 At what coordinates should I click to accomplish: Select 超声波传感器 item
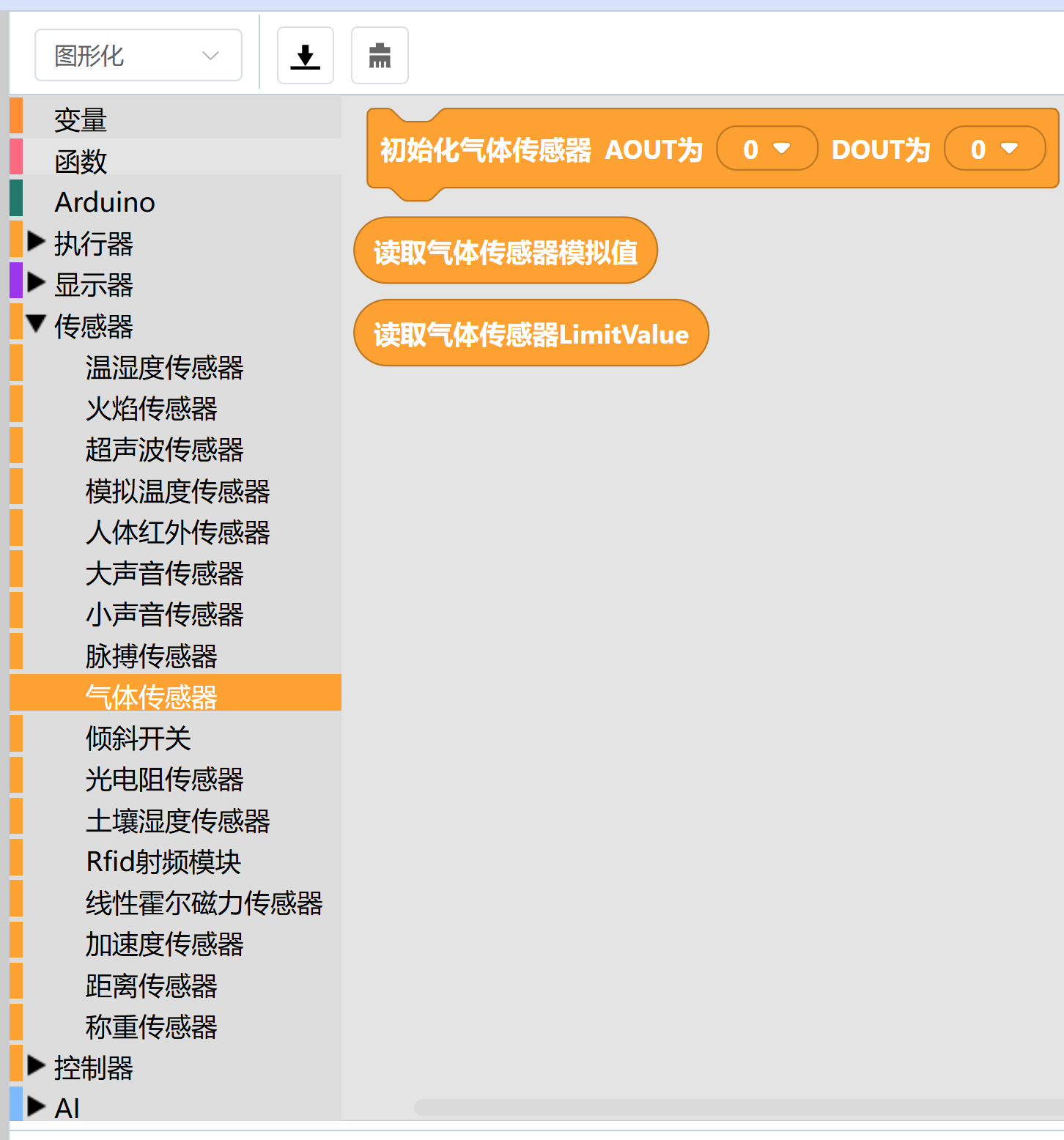coord(164,450)
